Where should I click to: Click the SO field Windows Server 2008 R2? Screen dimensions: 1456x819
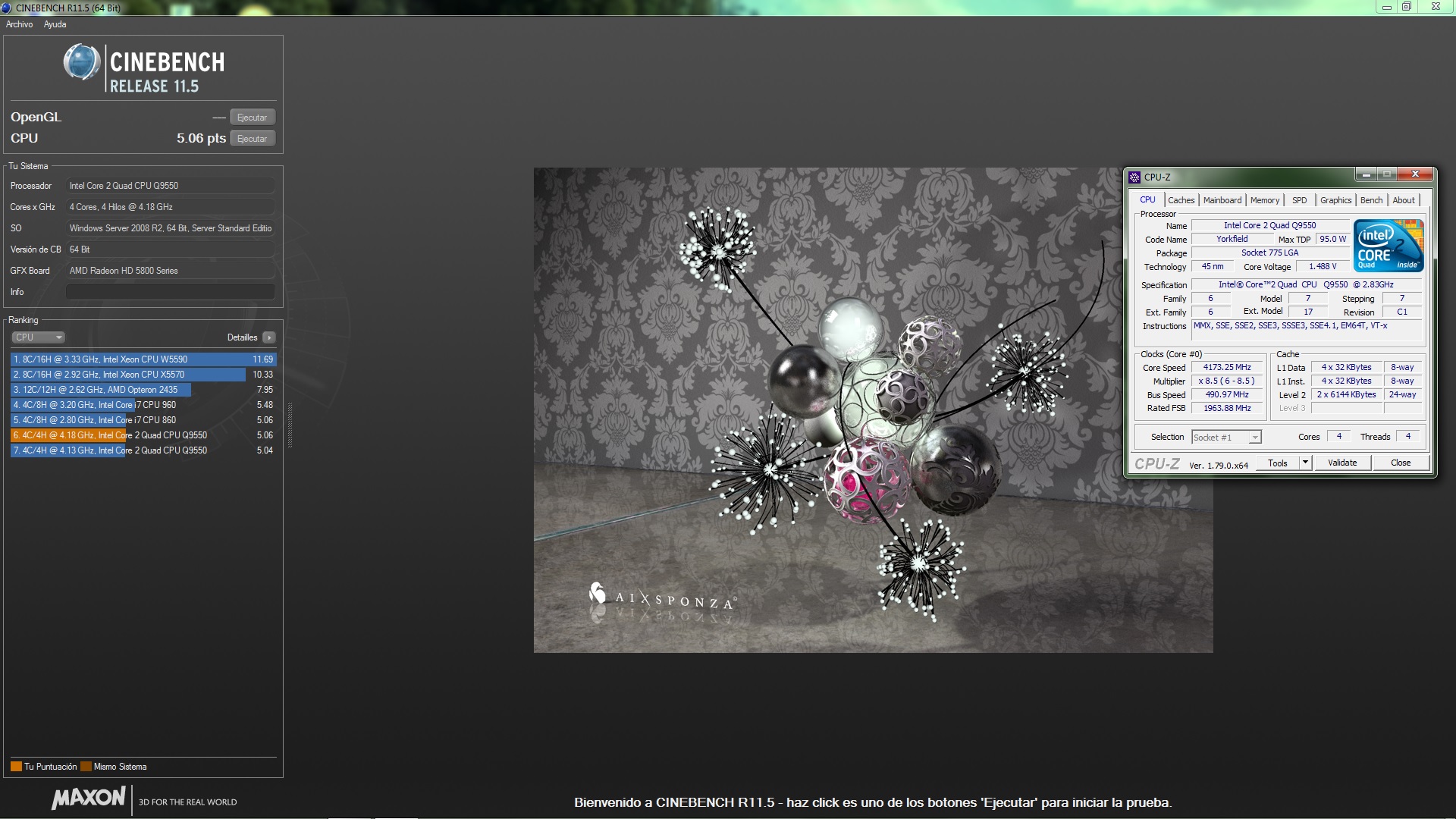click(171, 228)
